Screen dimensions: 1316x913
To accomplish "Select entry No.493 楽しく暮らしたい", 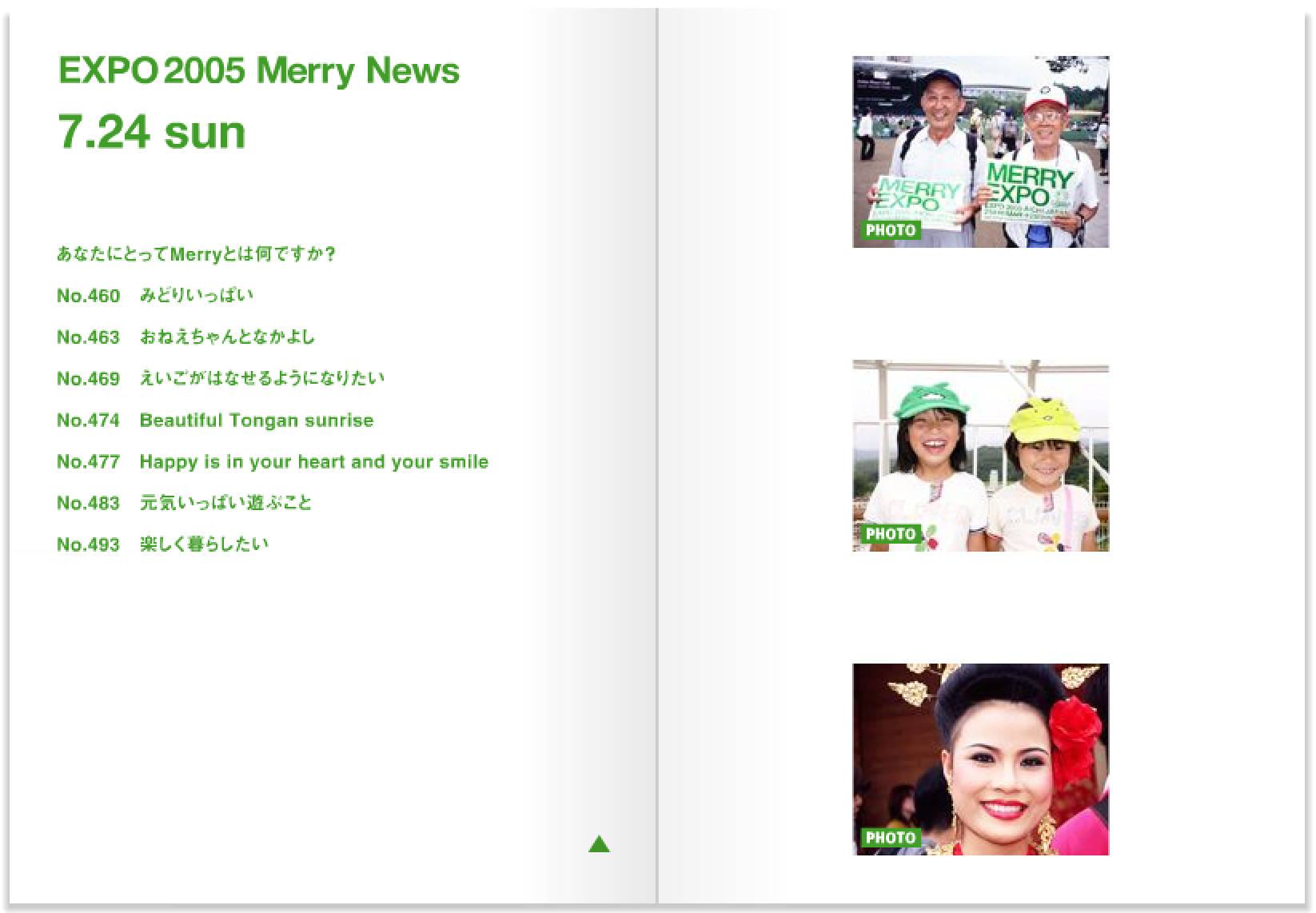I will [x=162, y=545].
